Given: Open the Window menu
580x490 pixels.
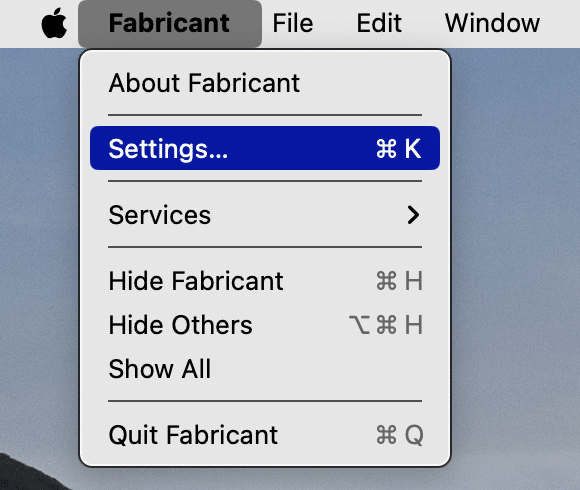Looking at the screenshot, I should pos(492,23).
